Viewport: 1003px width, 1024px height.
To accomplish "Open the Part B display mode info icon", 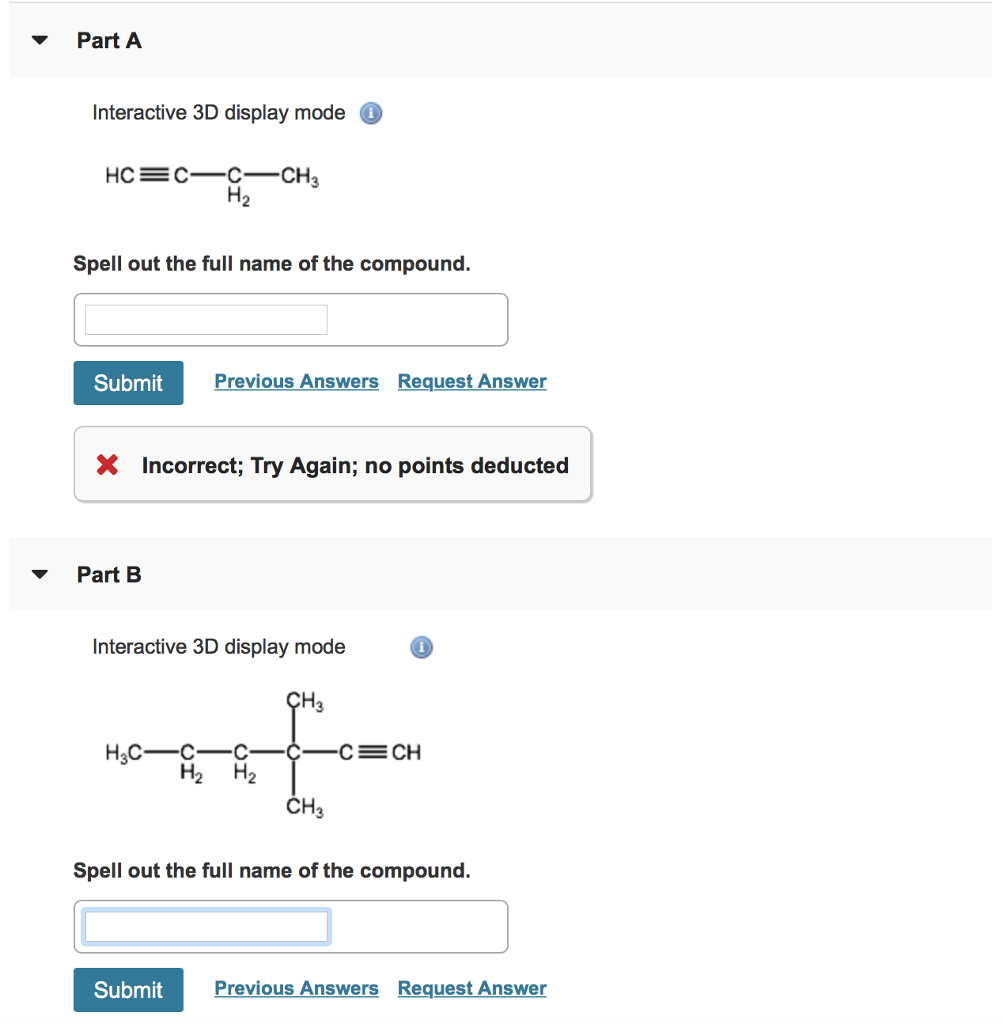I will tap(421, 647).
